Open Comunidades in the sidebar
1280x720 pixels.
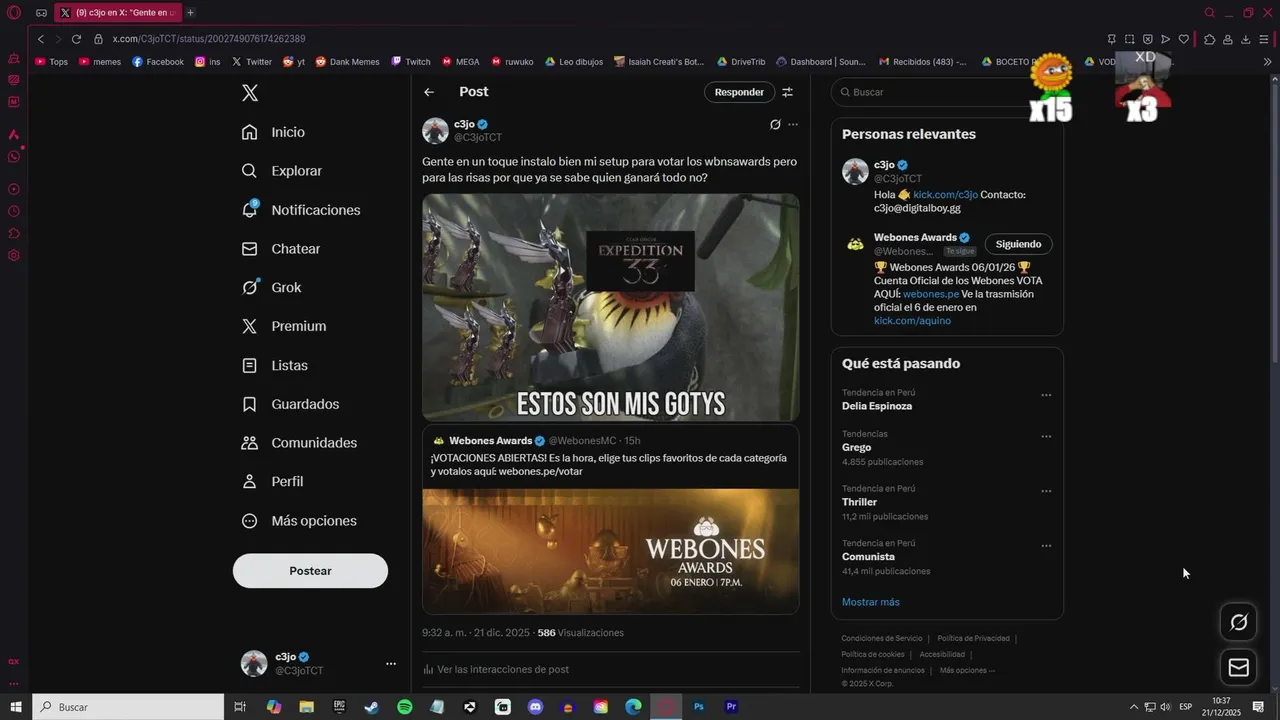(299, 443)
